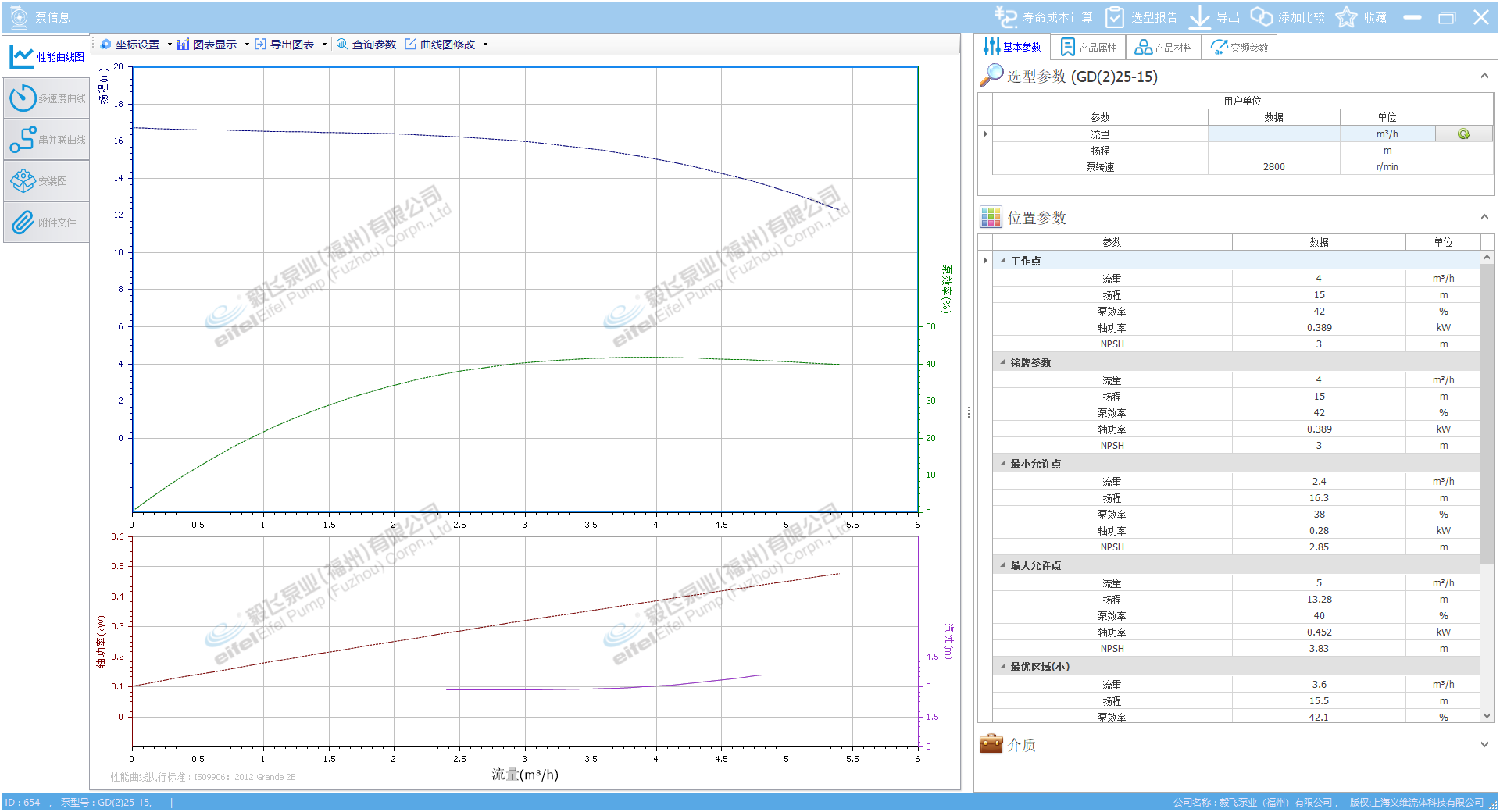Expand the 曲线图修改 dropdown arrow
This screenshot has height=812, width=1500.
click(x=485, y=45)
